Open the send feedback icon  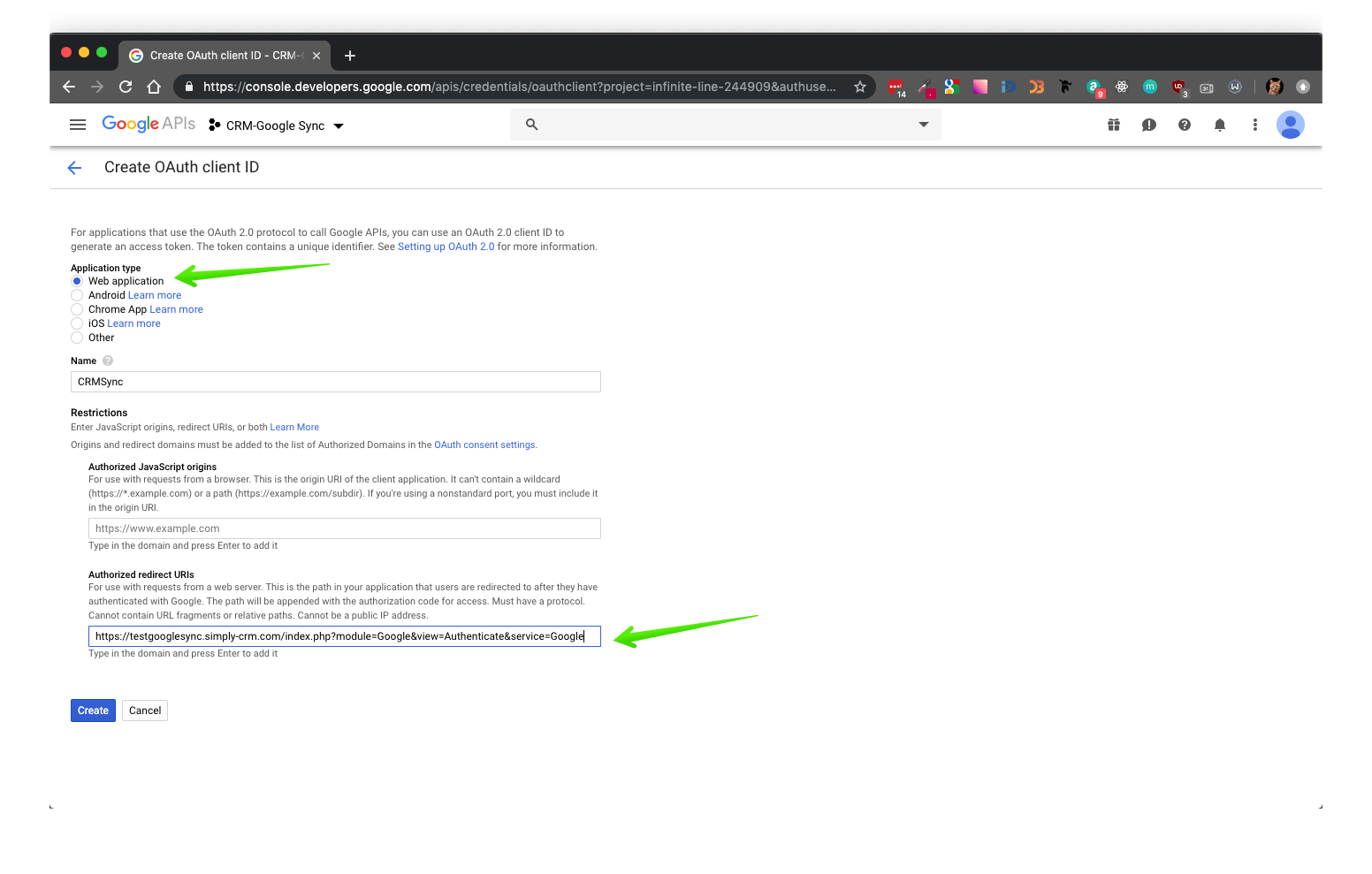pyautogui.click(x=1149, y=125)
